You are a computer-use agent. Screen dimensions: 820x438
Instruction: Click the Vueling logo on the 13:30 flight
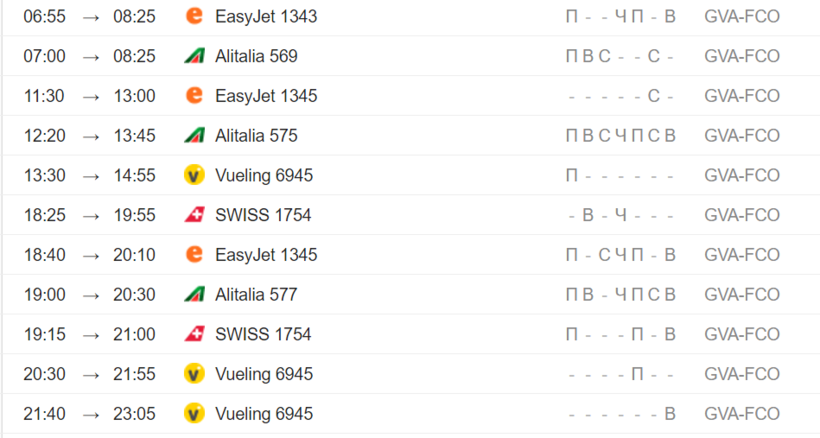point(195,175)
